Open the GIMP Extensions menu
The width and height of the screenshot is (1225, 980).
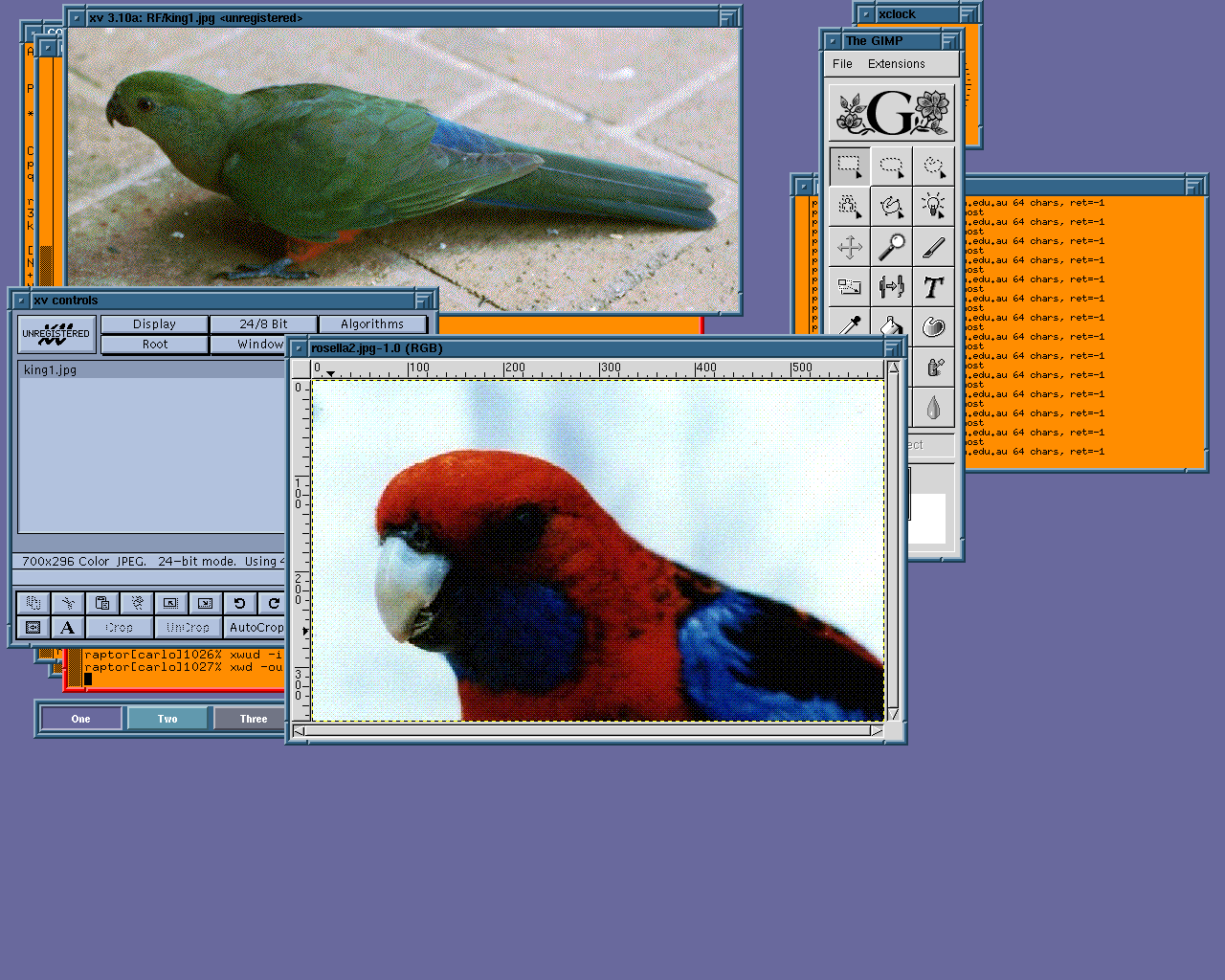coord(896,64)
